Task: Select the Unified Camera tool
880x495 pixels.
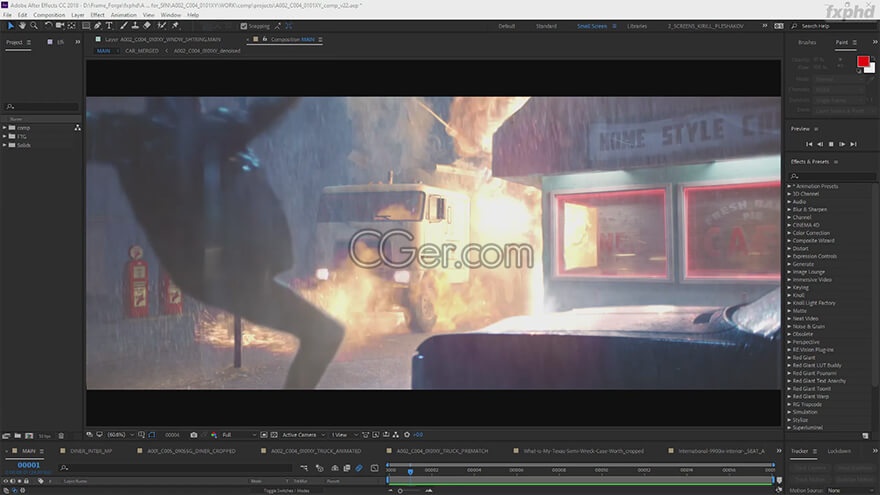Action: click(59, 26)
